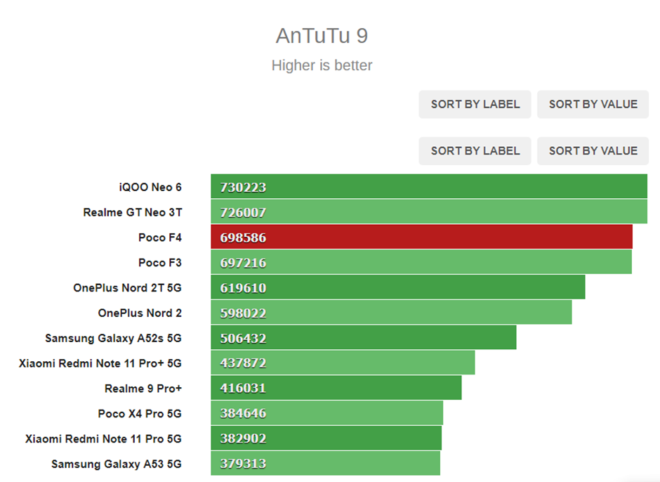Select the OnePlus Nord 2T 5G label
Viewport: 660px width, 482px height.
(x=128, y=288)
